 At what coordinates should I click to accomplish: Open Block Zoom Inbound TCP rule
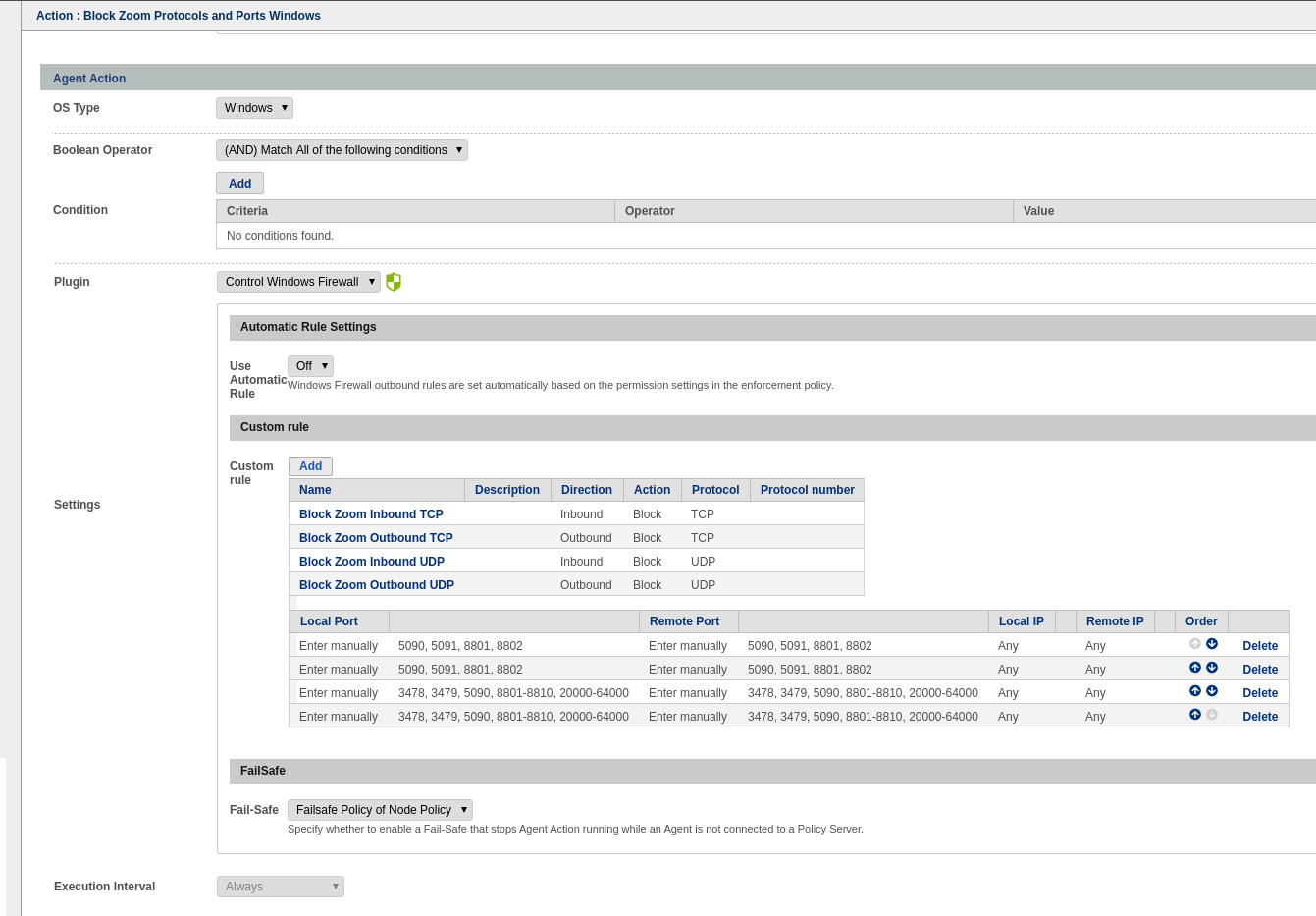coord(371,514)
